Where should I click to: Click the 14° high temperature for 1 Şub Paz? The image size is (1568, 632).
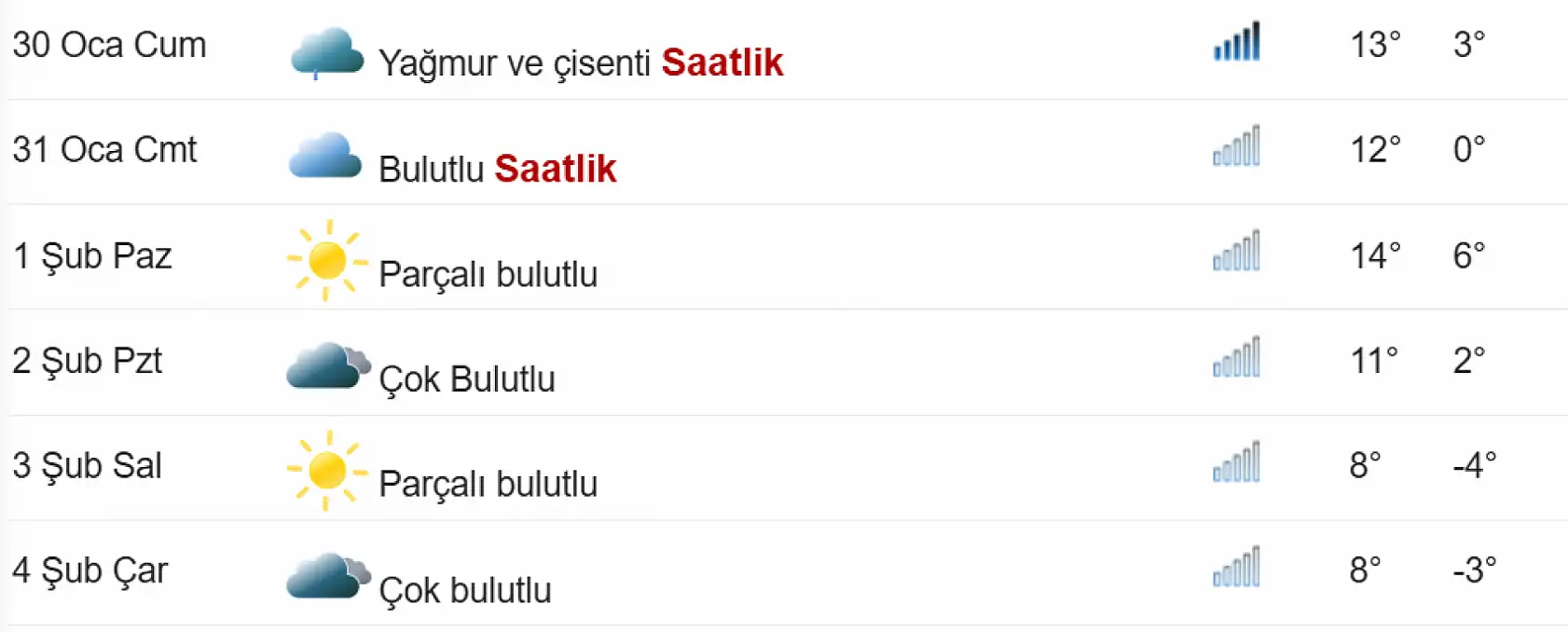click(x=1374, y=254)
